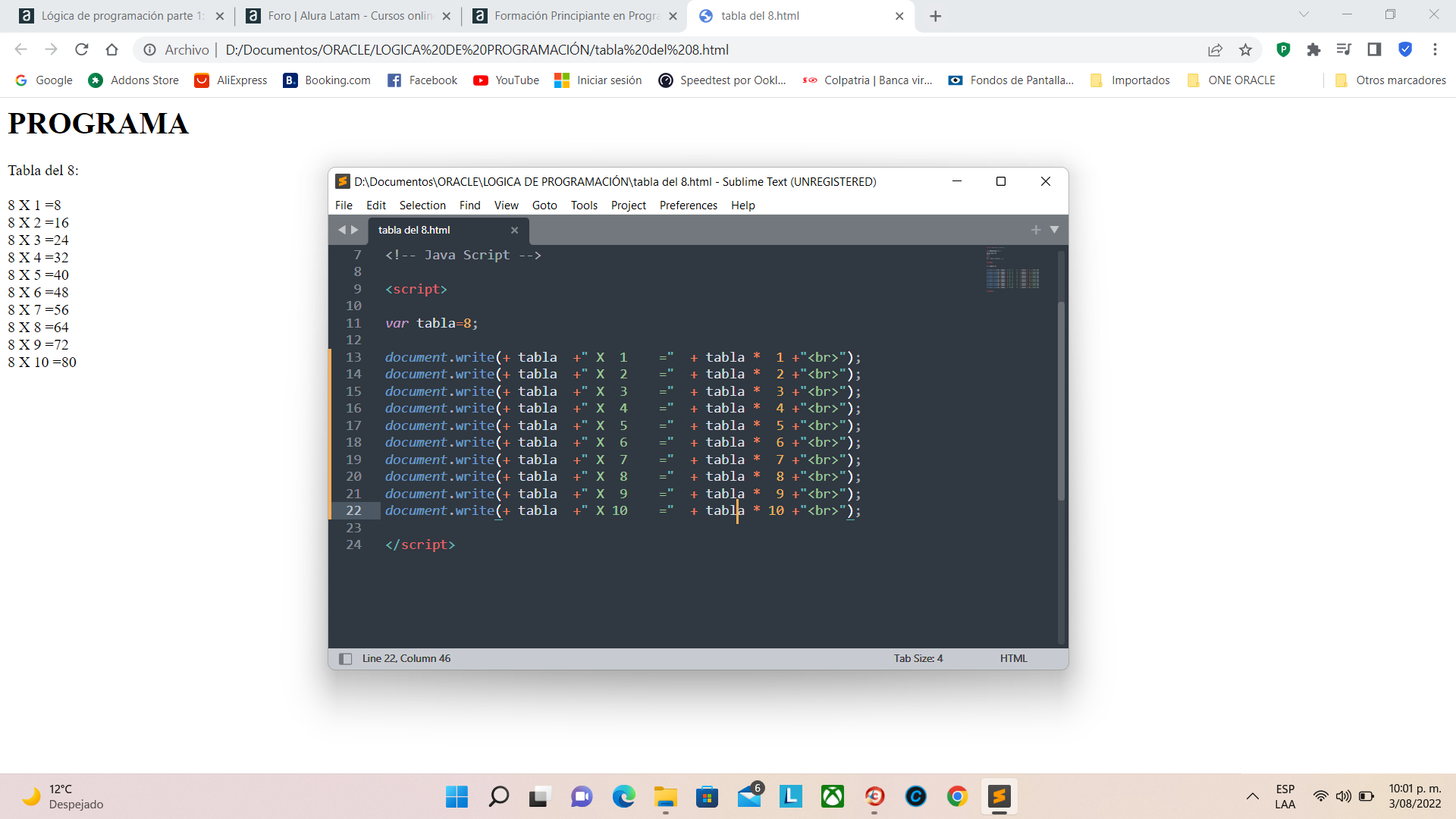Image resolution: width=1456 pixels, height=819 pixels.
Task: Add a new tab in Sublime Text
Action: click(1036, 230)
